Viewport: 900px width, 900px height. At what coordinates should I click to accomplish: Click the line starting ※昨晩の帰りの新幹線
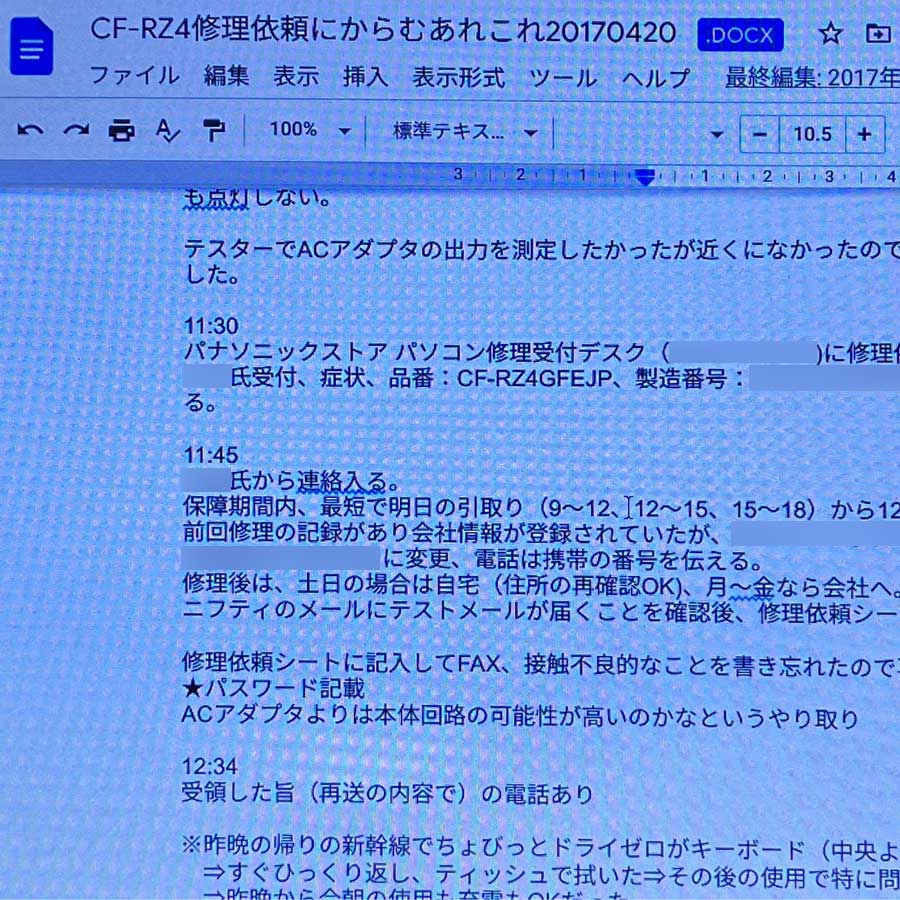[541, 847]
